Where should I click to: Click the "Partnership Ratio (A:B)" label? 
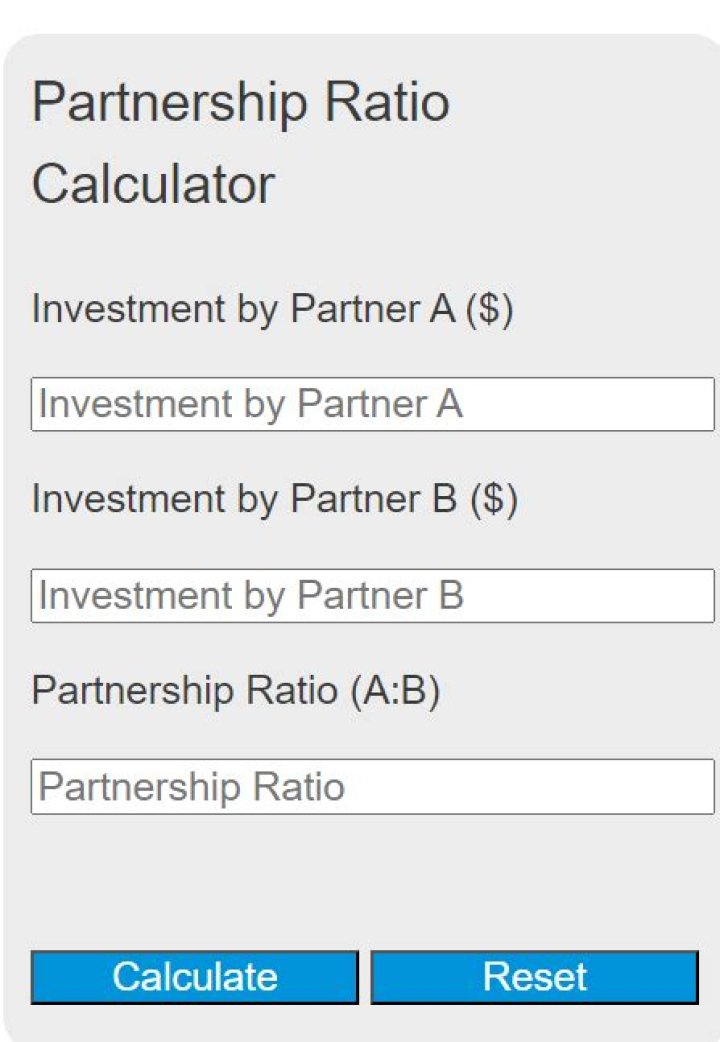(x=235, y=691)
